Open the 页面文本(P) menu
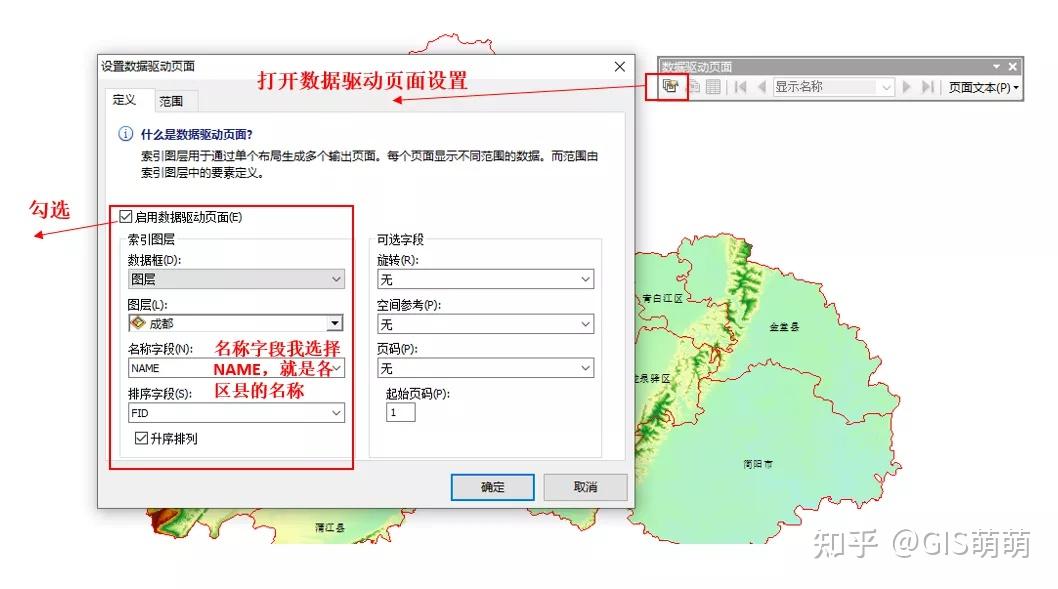Viewport: 1058px width, 589px height. (x=983, y=87)
